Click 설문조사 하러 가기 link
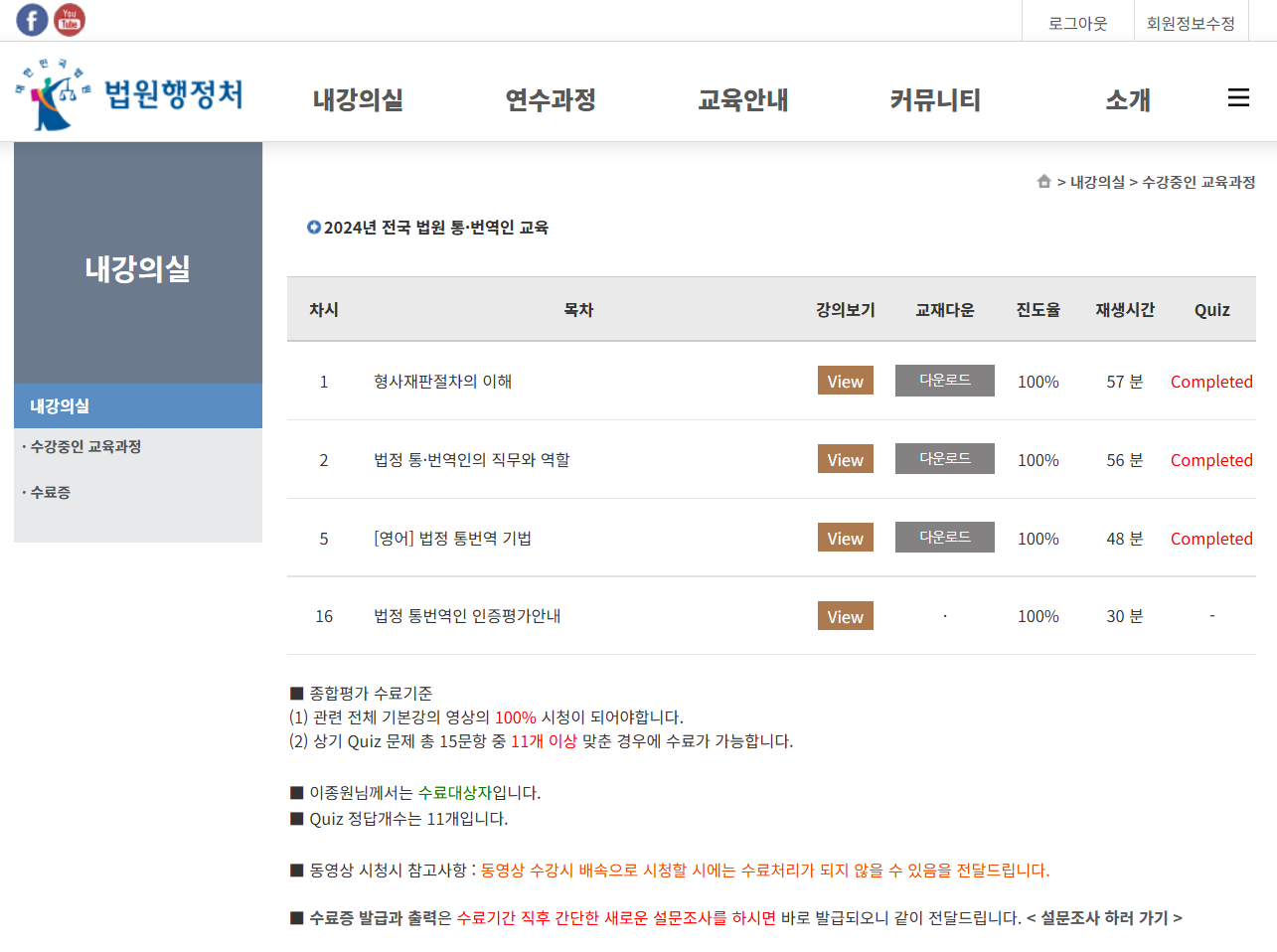Viewport: 1277px width, 952px height. [1104, 918]
